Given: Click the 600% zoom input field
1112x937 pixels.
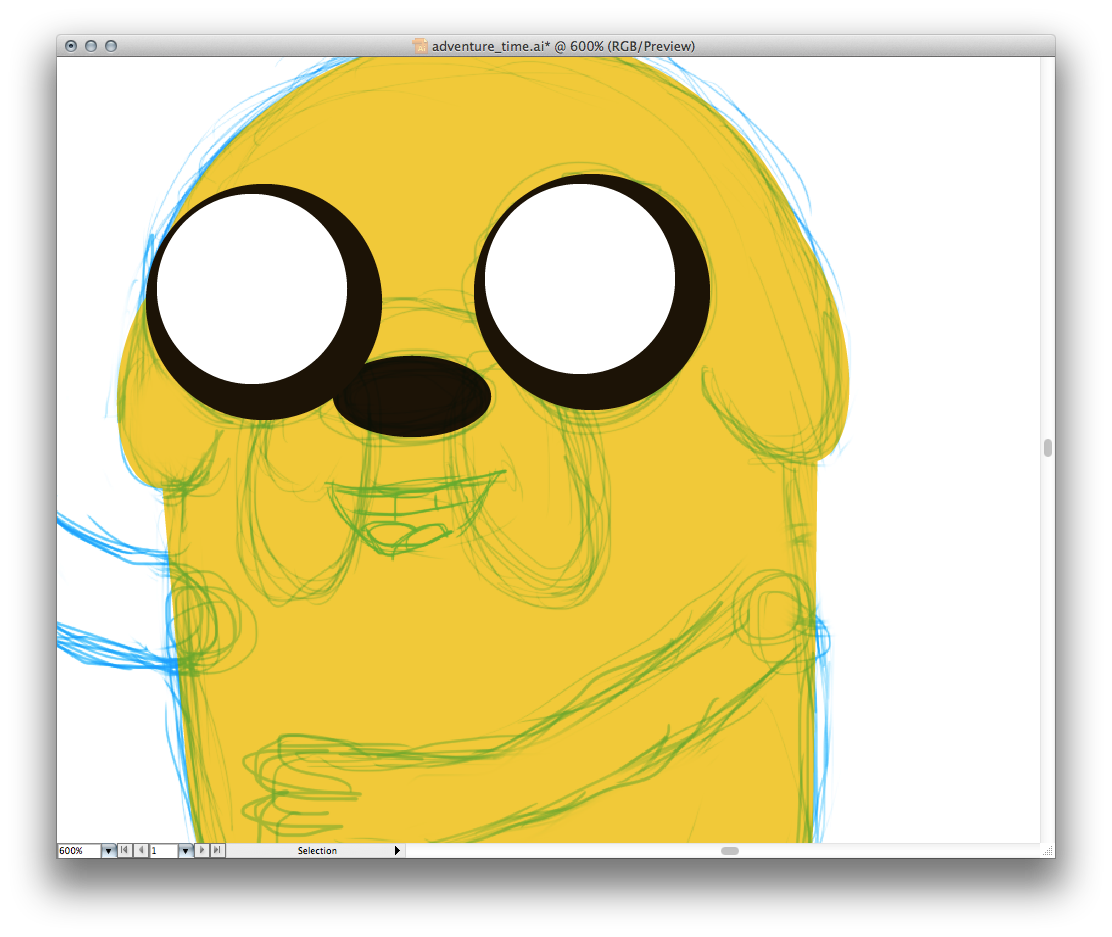Looking at the screenshot, I should coord(78,851).
